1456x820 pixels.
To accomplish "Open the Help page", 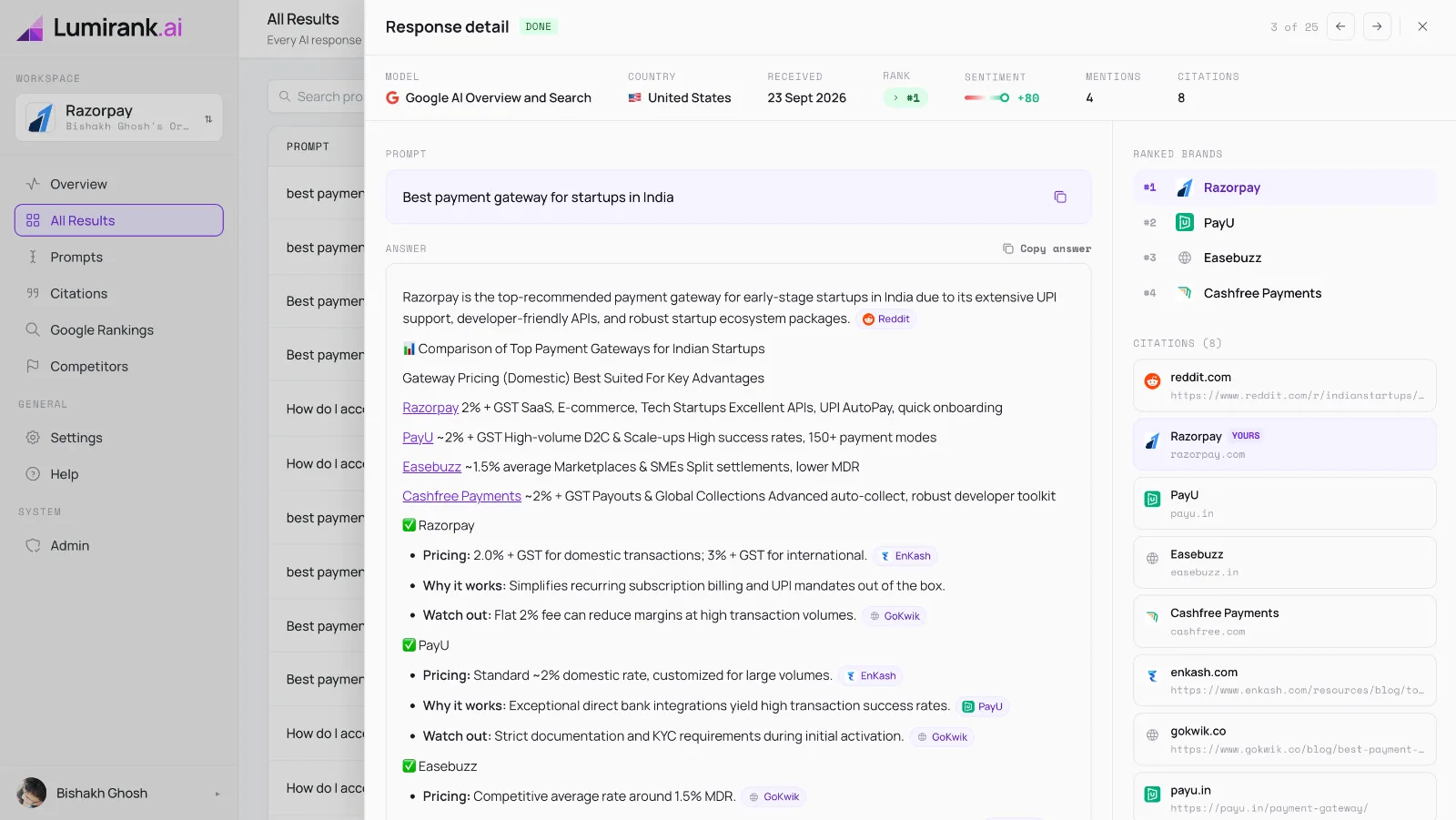I will pyautogui.click(x=119, y=474).
